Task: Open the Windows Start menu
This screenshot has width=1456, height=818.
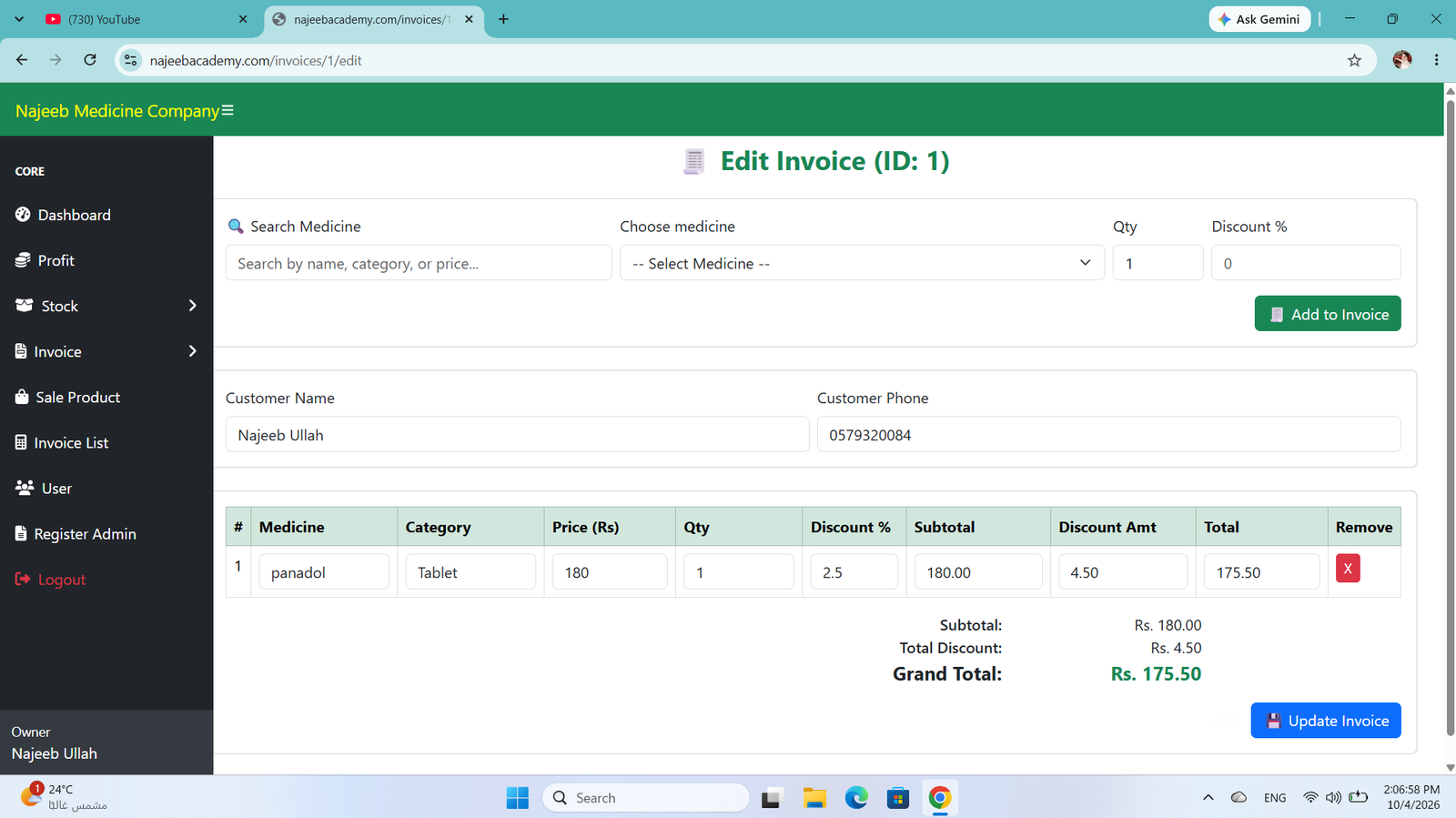Action: pyautogui.click(x=518, y=798)
